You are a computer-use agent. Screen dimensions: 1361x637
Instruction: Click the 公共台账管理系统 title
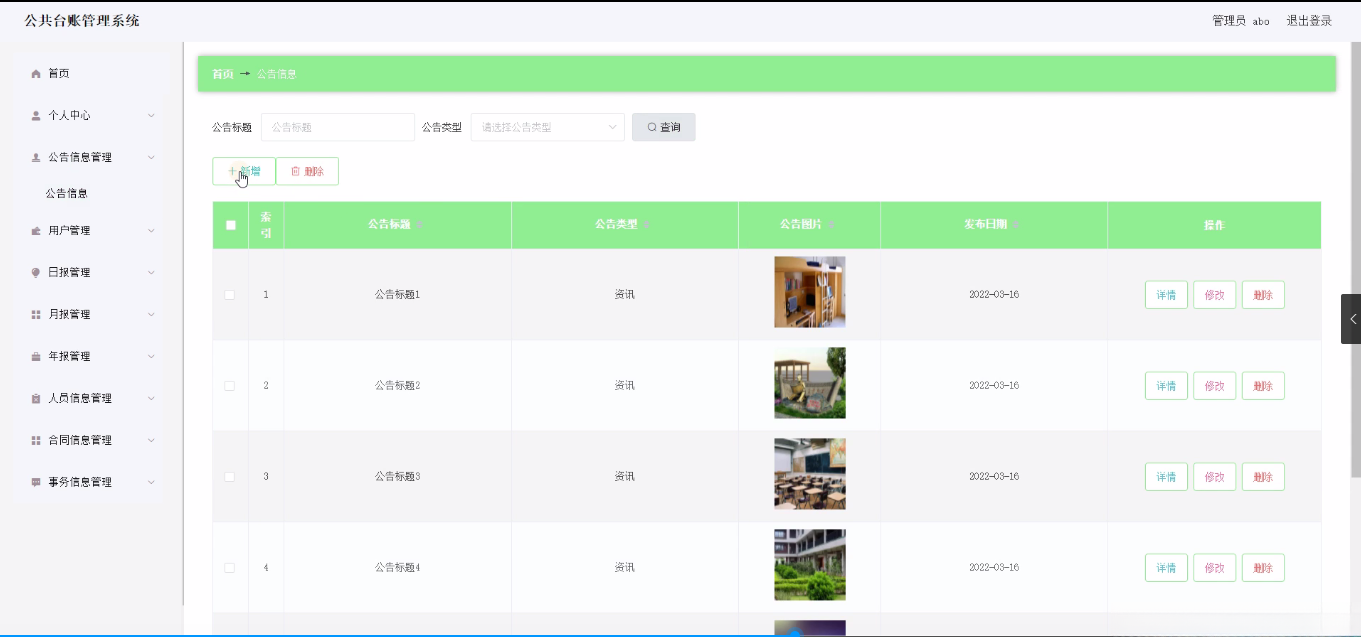point(82,21)
